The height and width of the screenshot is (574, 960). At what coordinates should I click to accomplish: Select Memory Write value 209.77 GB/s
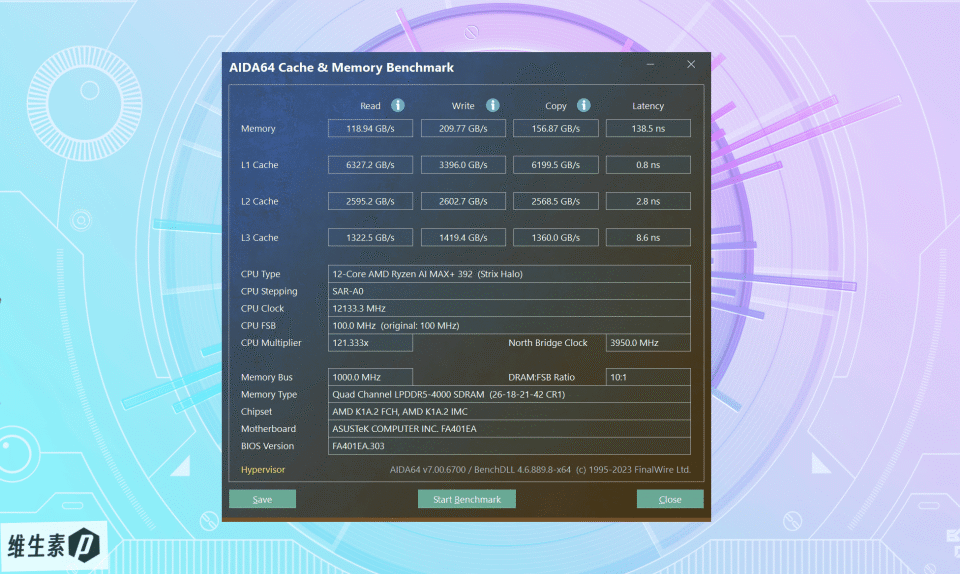click(x=463, y=129)
